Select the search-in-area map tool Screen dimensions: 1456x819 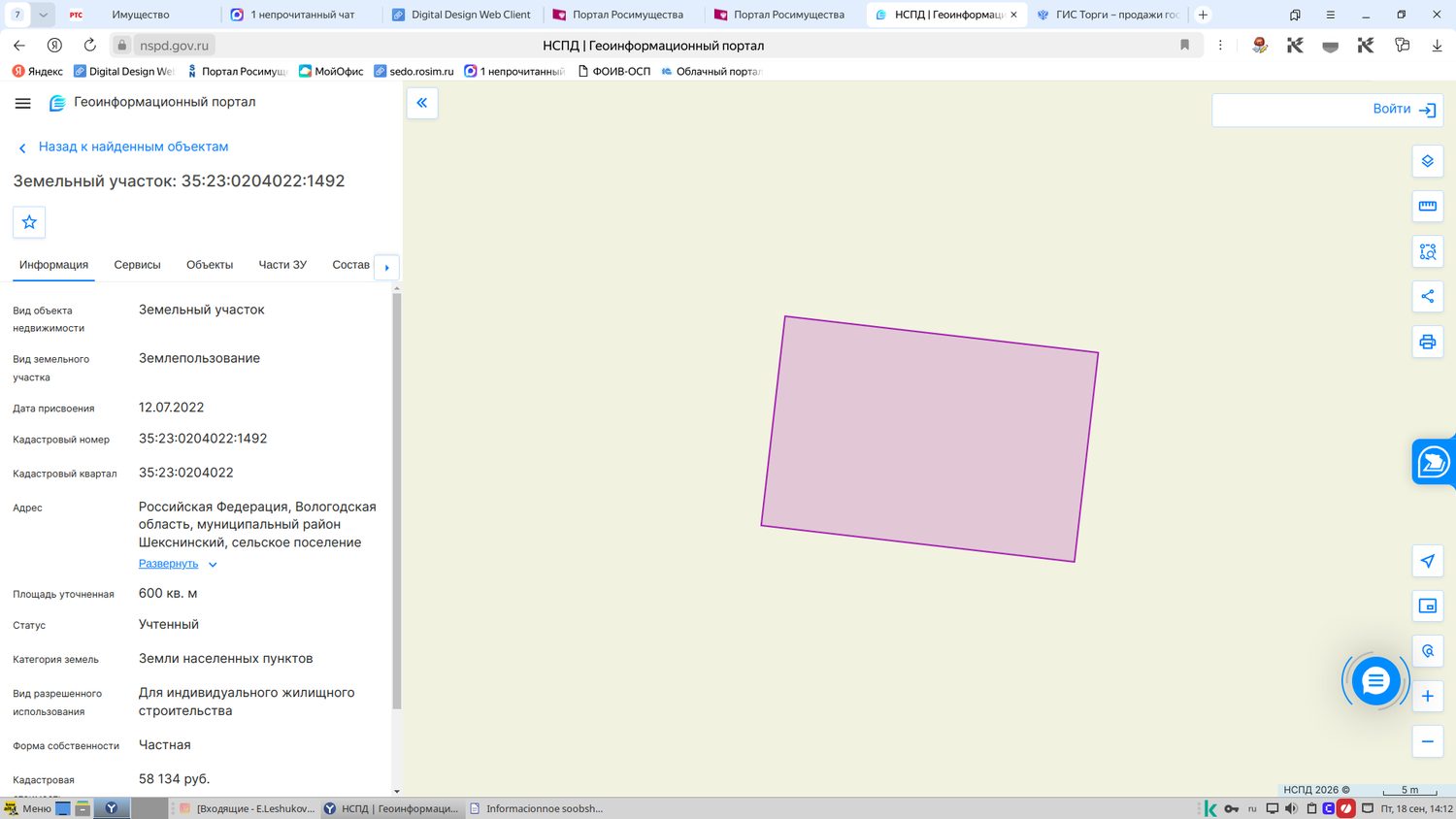click(1427, 251)
